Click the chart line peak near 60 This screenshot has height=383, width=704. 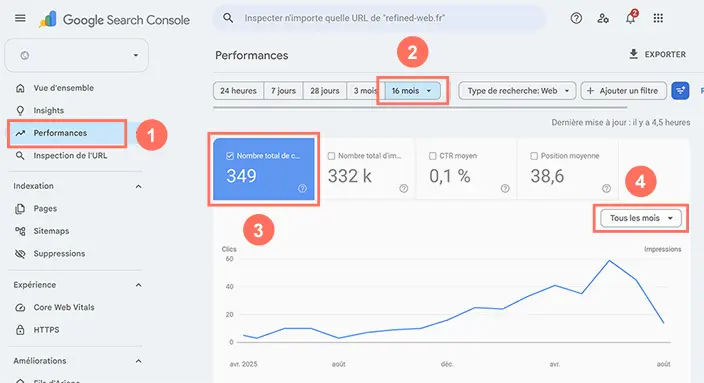pyautogui.click(x=609, y=261)
